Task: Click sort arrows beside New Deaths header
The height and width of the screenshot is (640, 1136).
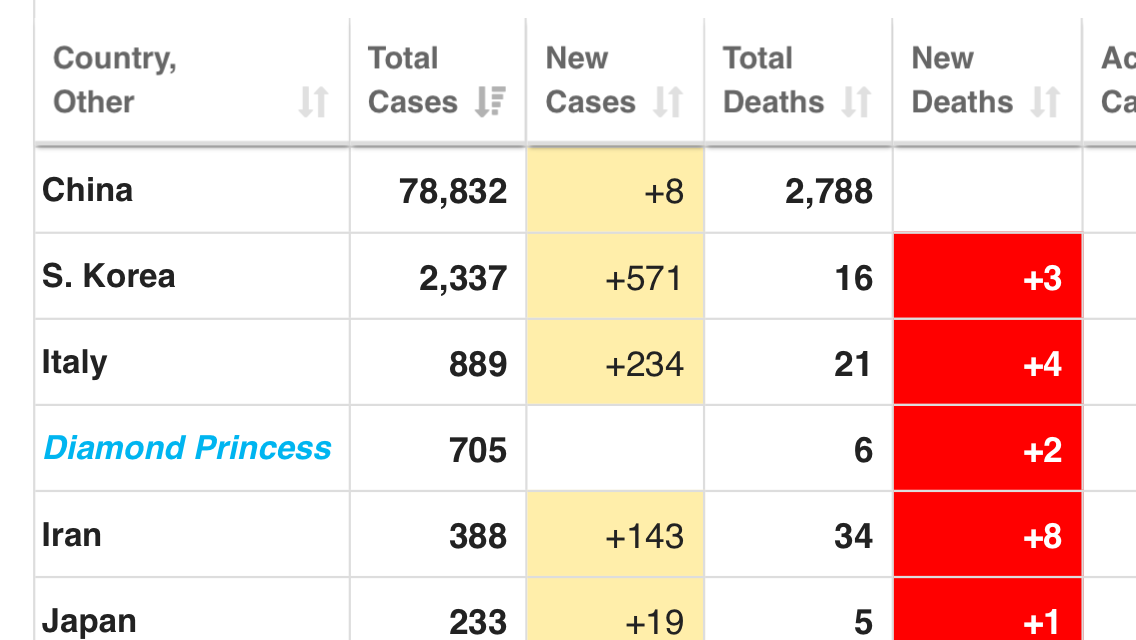Action: [1045, 102]
